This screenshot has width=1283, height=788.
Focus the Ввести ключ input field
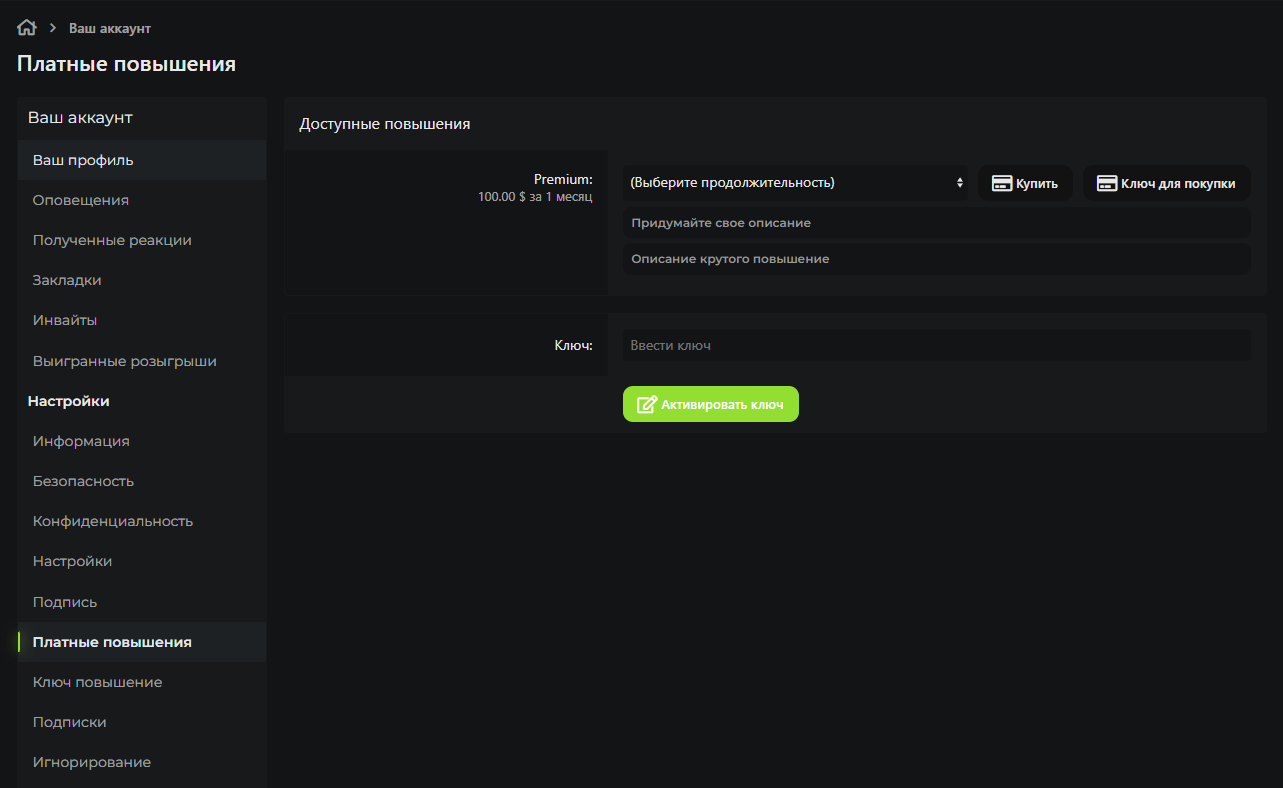point(936,346)
